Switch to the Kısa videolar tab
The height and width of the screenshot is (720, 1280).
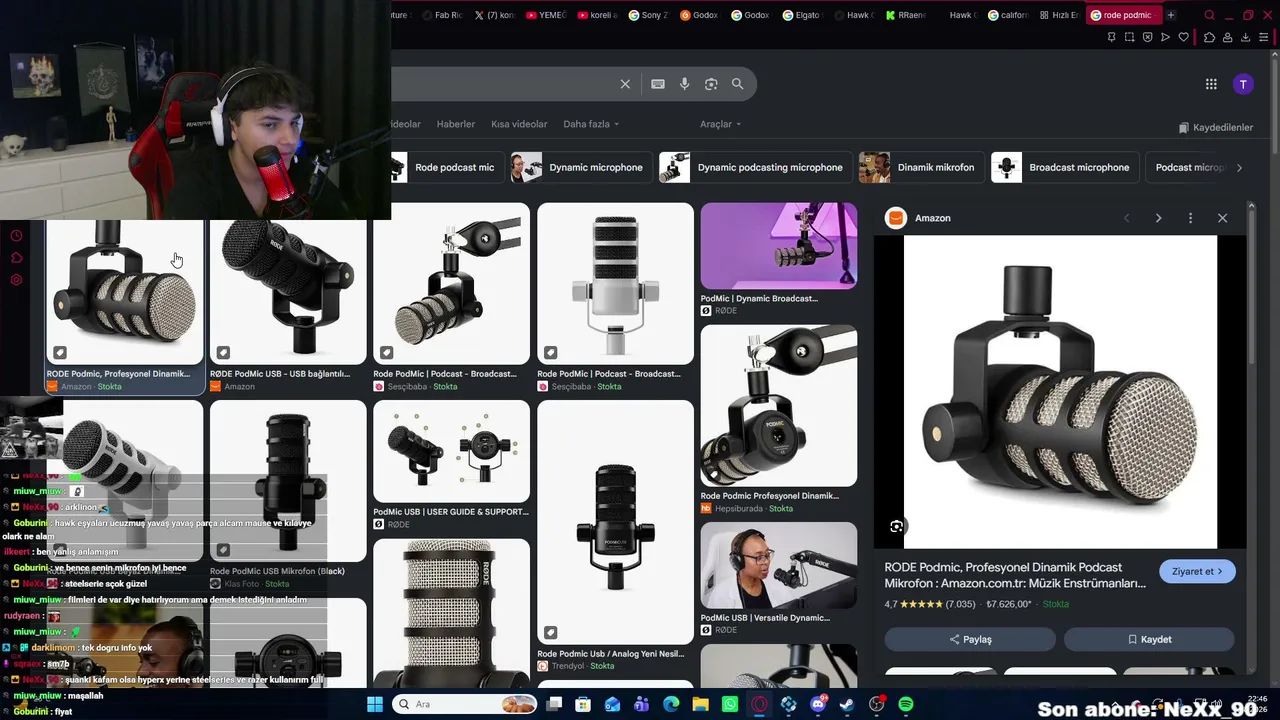pyautogui.click(x=519, y=124)
